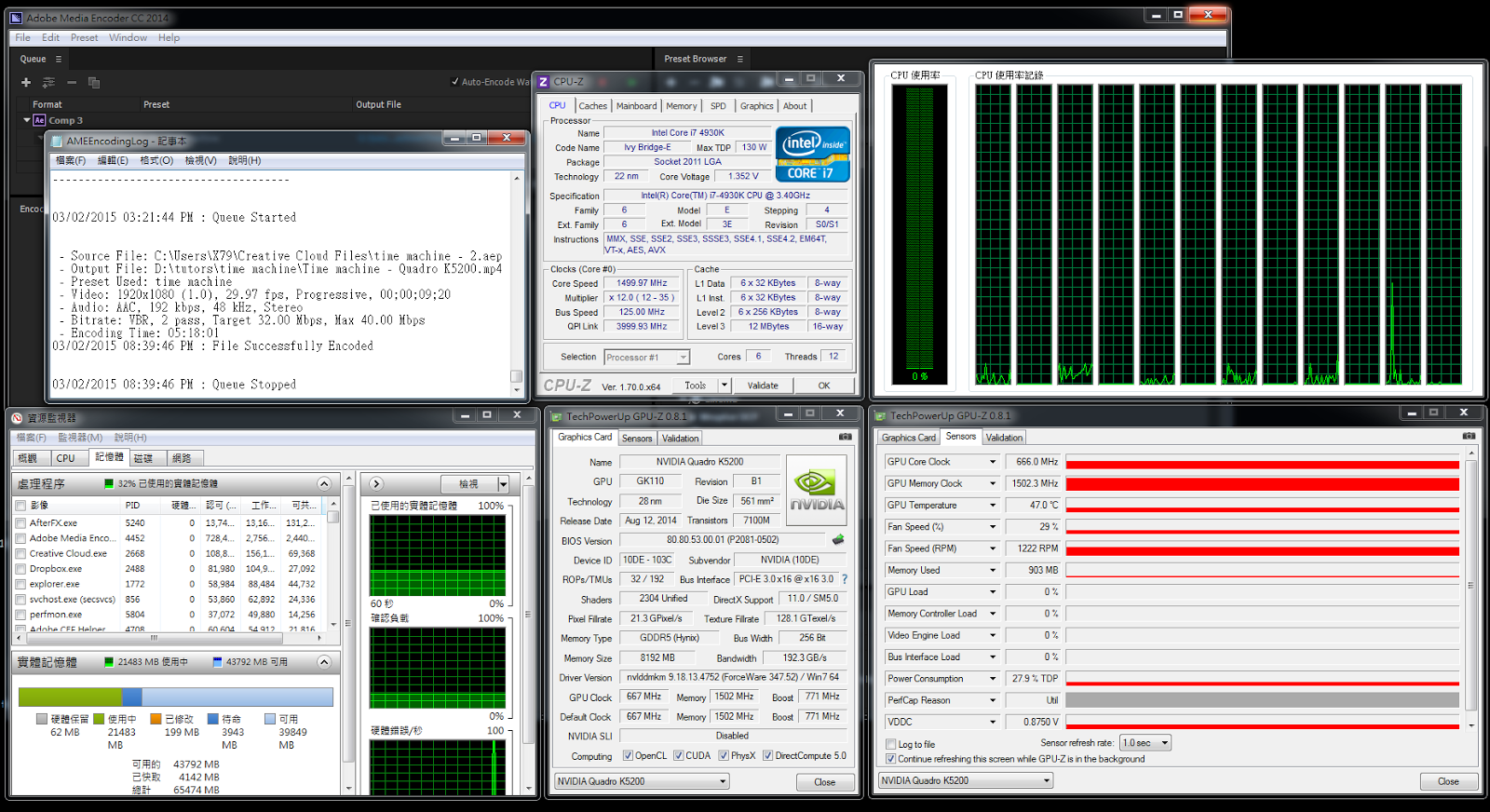The height and width of the screenshot is (812, 1490).
Task: Click the Output File column header in Queue
Action: pyautogui.click(x=378, y=104)
